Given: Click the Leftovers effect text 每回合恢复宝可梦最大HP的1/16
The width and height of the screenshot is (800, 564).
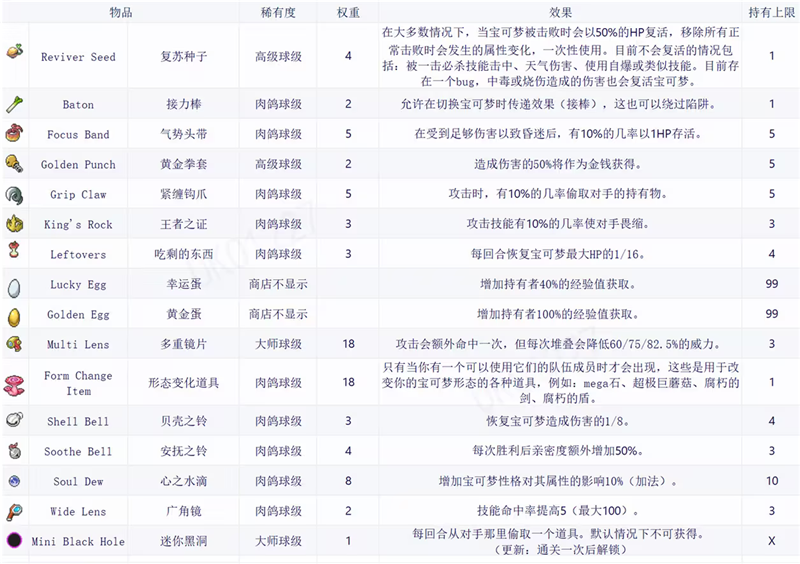Looking at the screenshot, I should (558, 254).
